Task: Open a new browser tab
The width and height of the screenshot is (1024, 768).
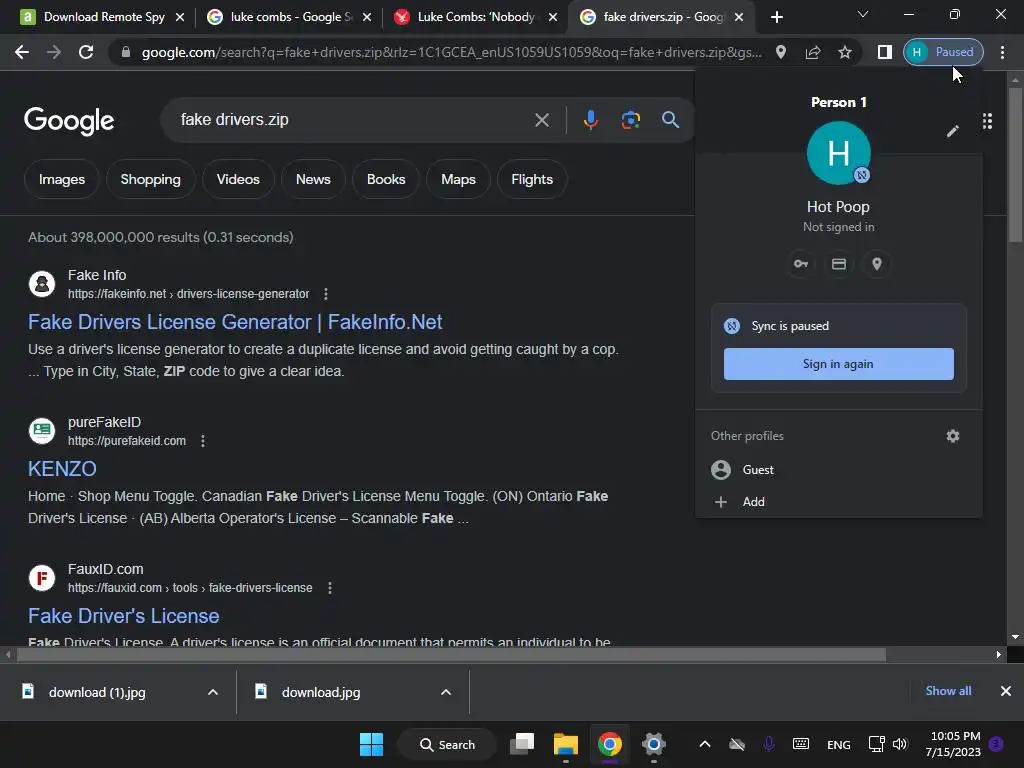Action: point(776,17)
